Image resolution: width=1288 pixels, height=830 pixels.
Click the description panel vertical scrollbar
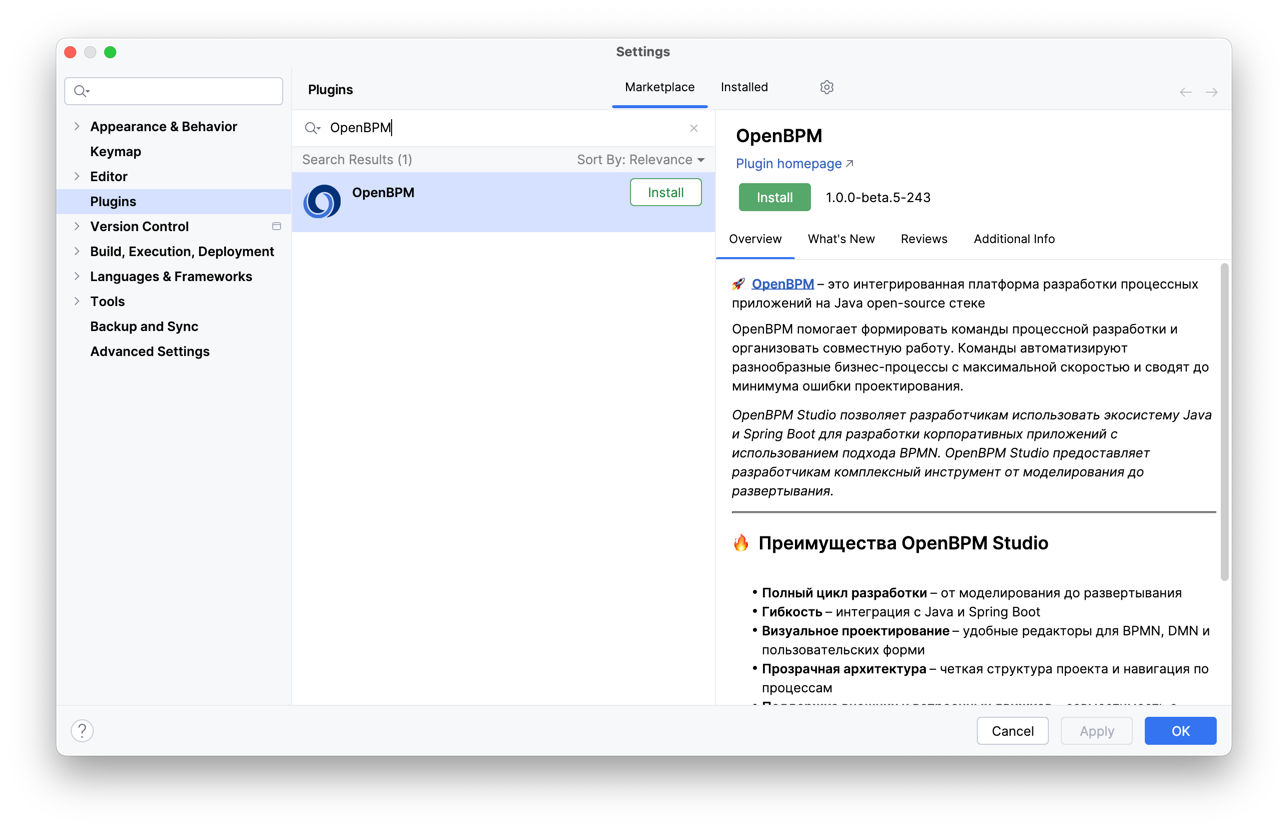(1224, 420)
